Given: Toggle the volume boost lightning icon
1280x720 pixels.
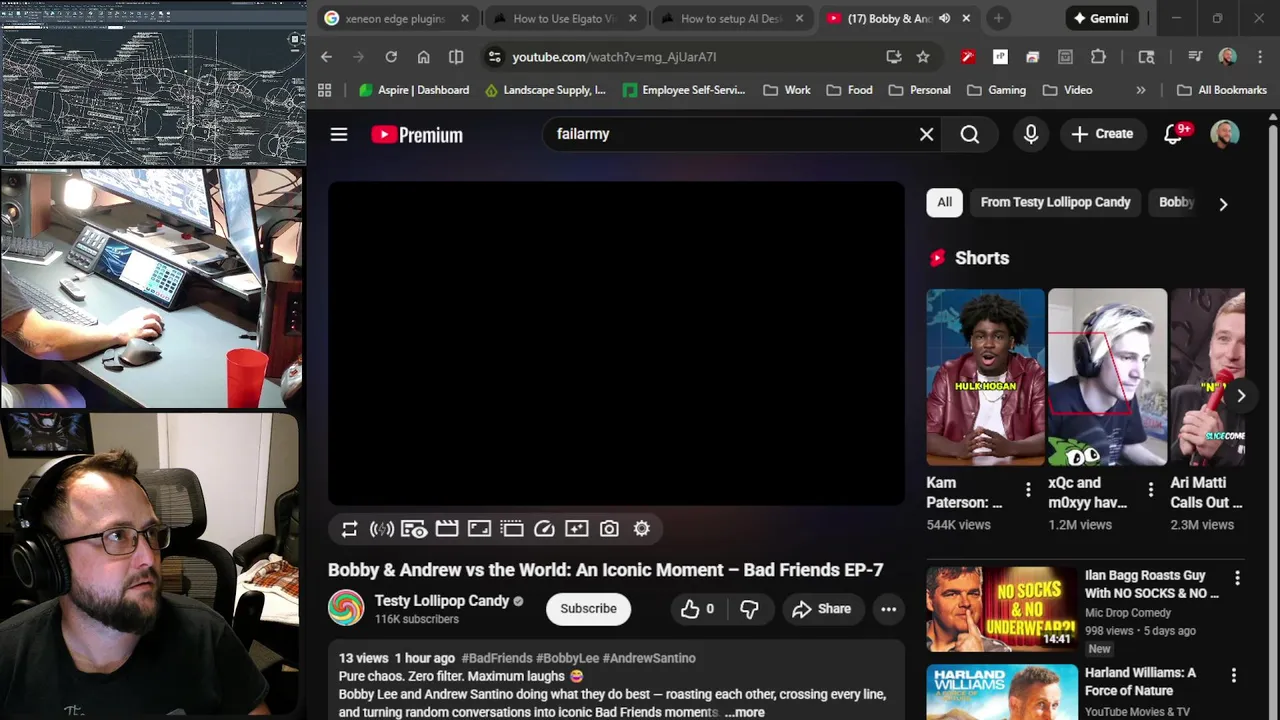Looking at the screenshot, I should (382, 529).
